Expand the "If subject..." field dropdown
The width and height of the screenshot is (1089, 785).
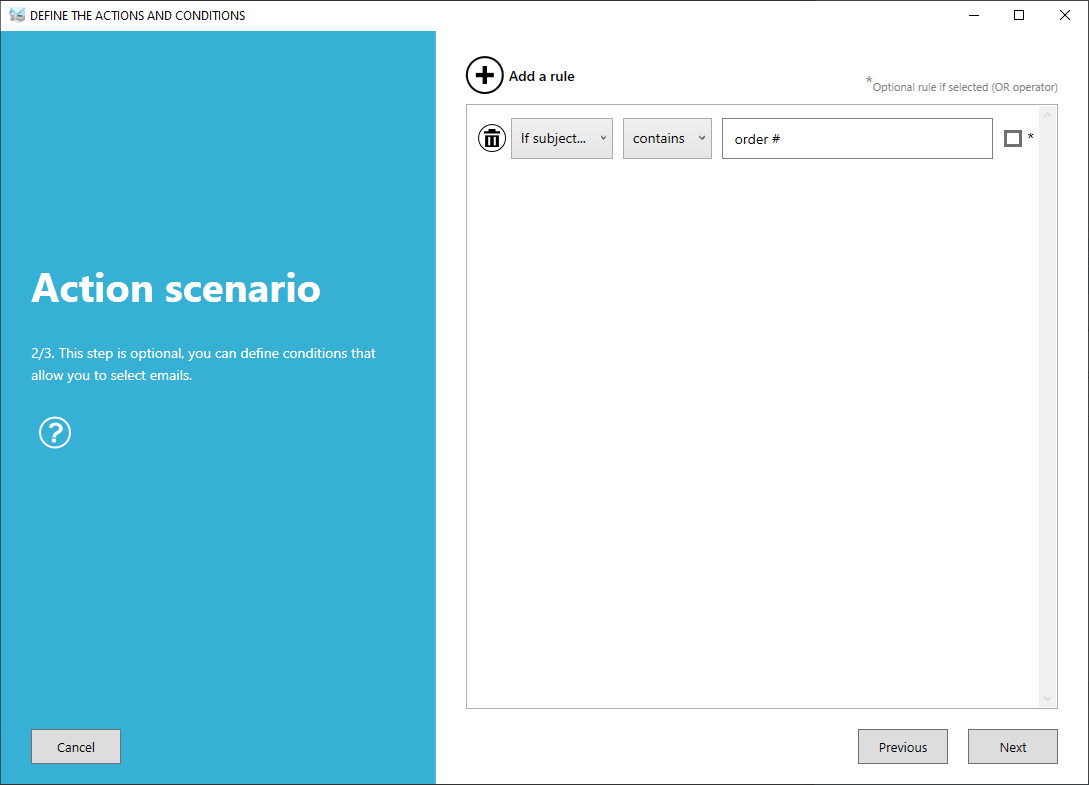point(562,138)
